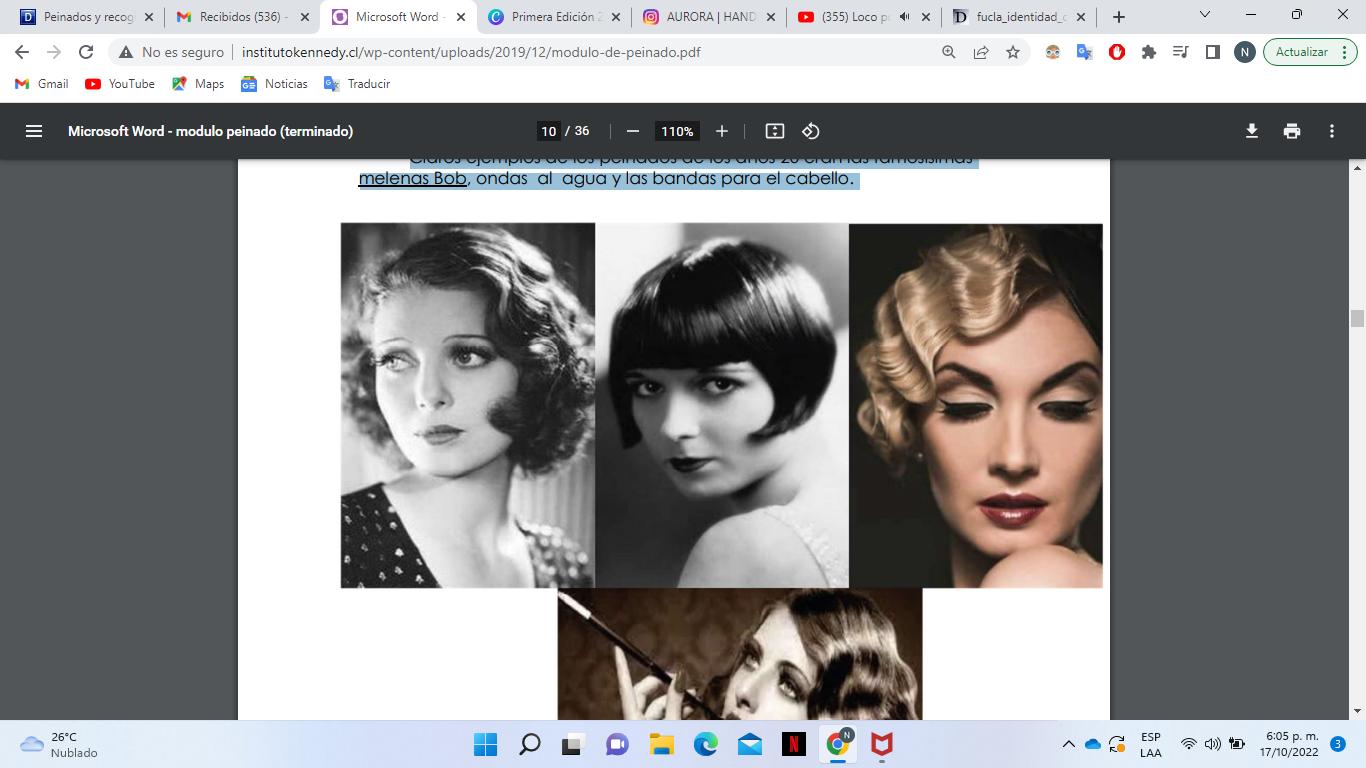Switch to the fucla_identidad tab
The image size is (1366, 768).
[1019, 17]
